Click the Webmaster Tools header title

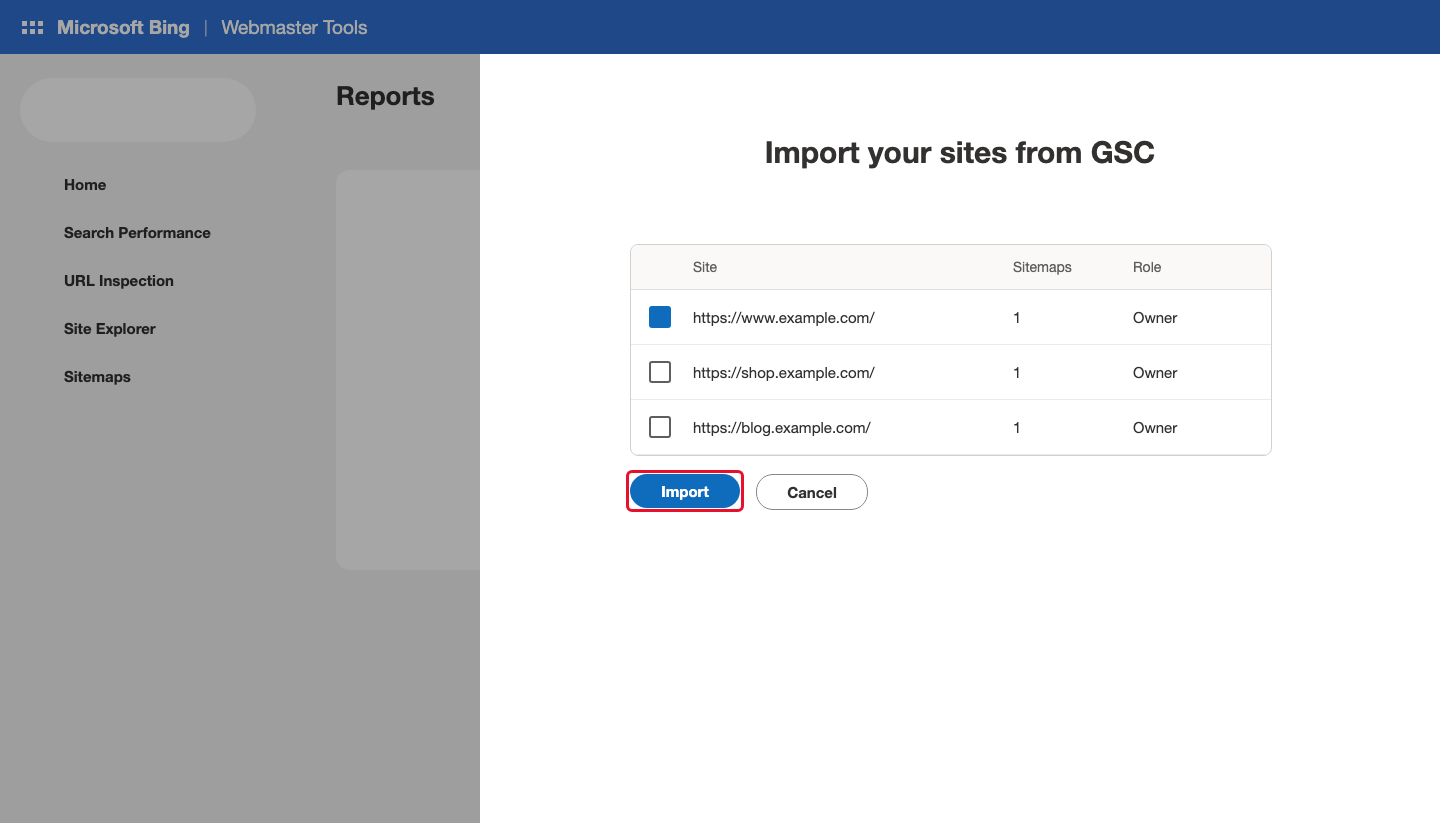[294, 28]
